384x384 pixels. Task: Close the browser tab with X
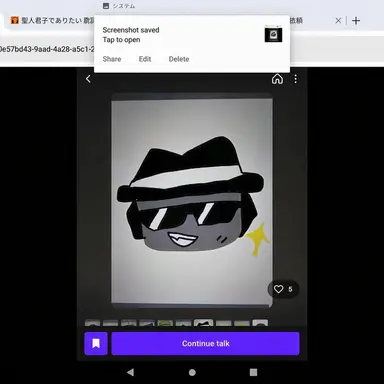point(338,21)
